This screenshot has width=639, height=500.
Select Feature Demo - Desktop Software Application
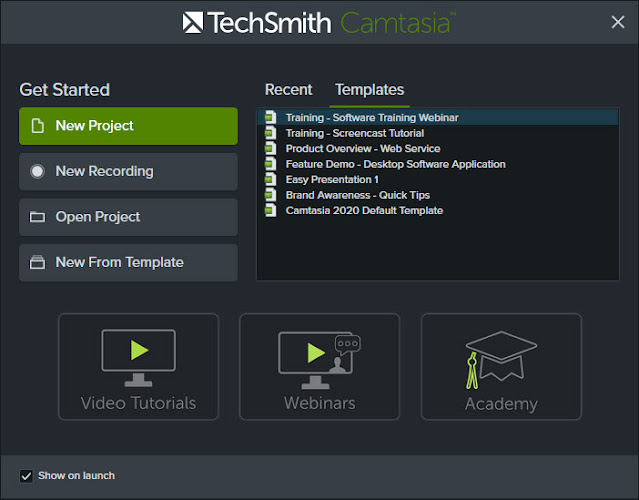[x=438, y=164]
